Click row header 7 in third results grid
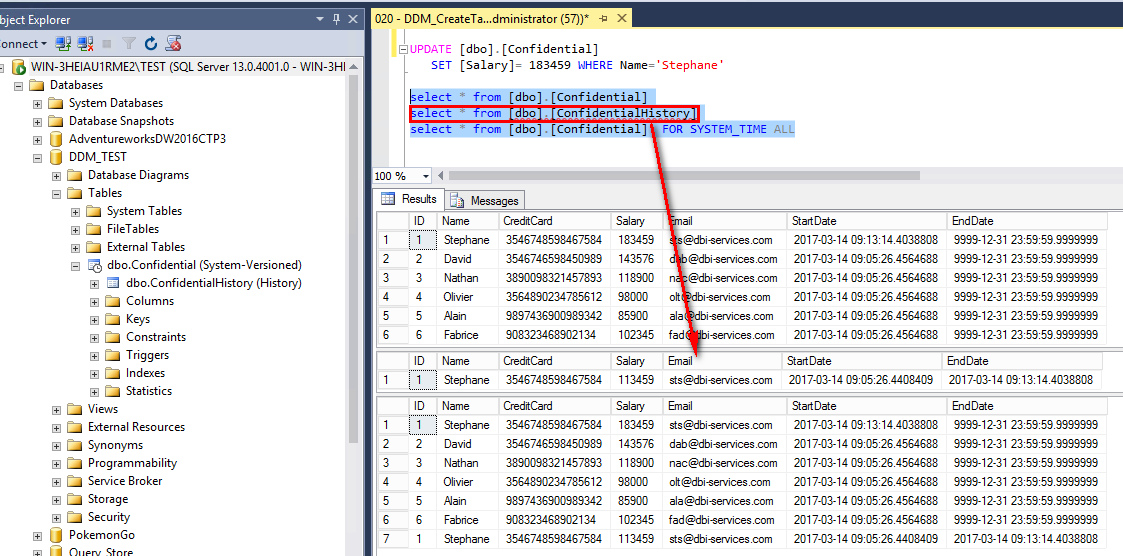 click(392, 539)
